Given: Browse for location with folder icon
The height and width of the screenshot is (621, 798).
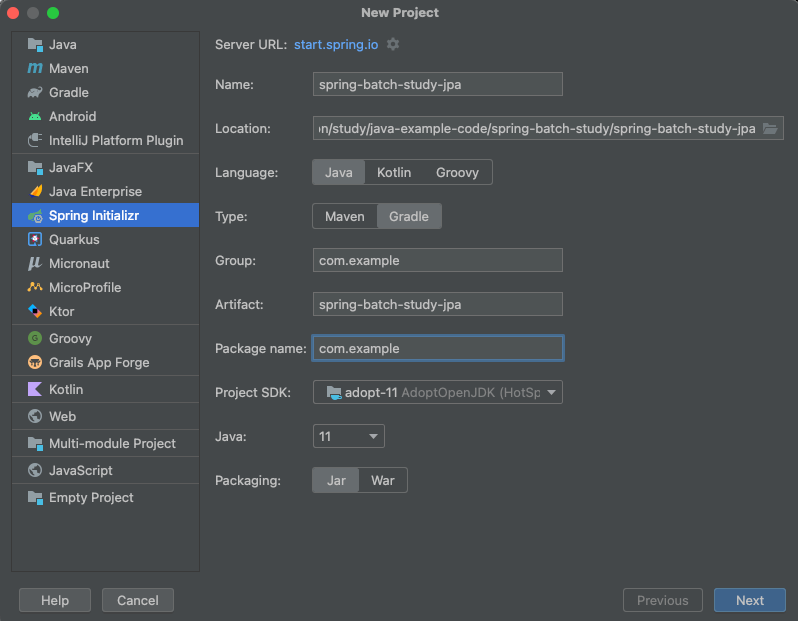Looking at the screenshot, I should 770,128.
